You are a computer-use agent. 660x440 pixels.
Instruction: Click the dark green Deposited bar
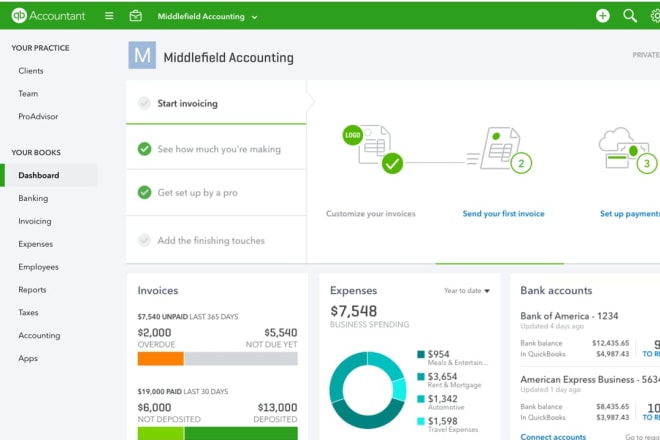[x=241, y=433]
